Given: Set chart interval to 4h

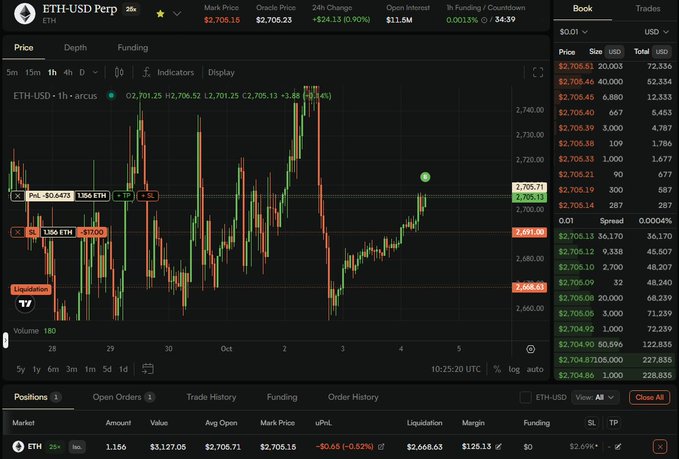Looking at the screenshot, I should [68, 72].
